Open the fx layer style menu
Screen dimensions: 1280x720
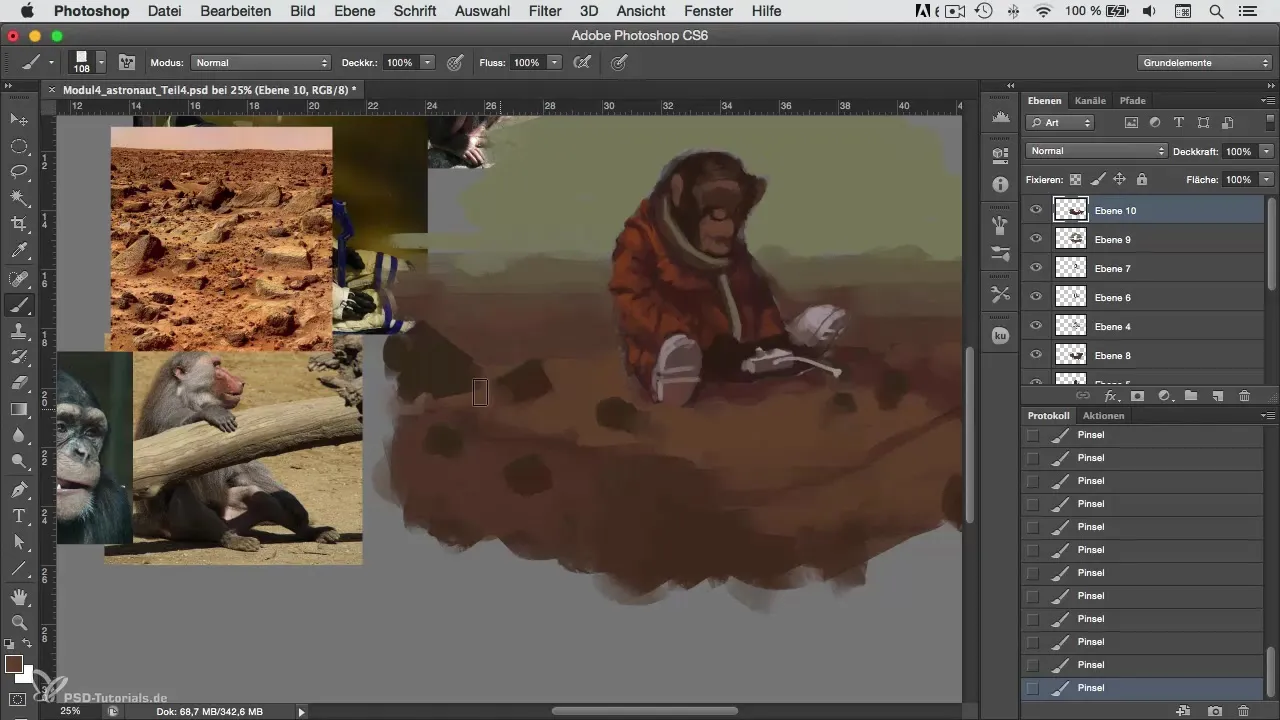[x=1110, y=396]
